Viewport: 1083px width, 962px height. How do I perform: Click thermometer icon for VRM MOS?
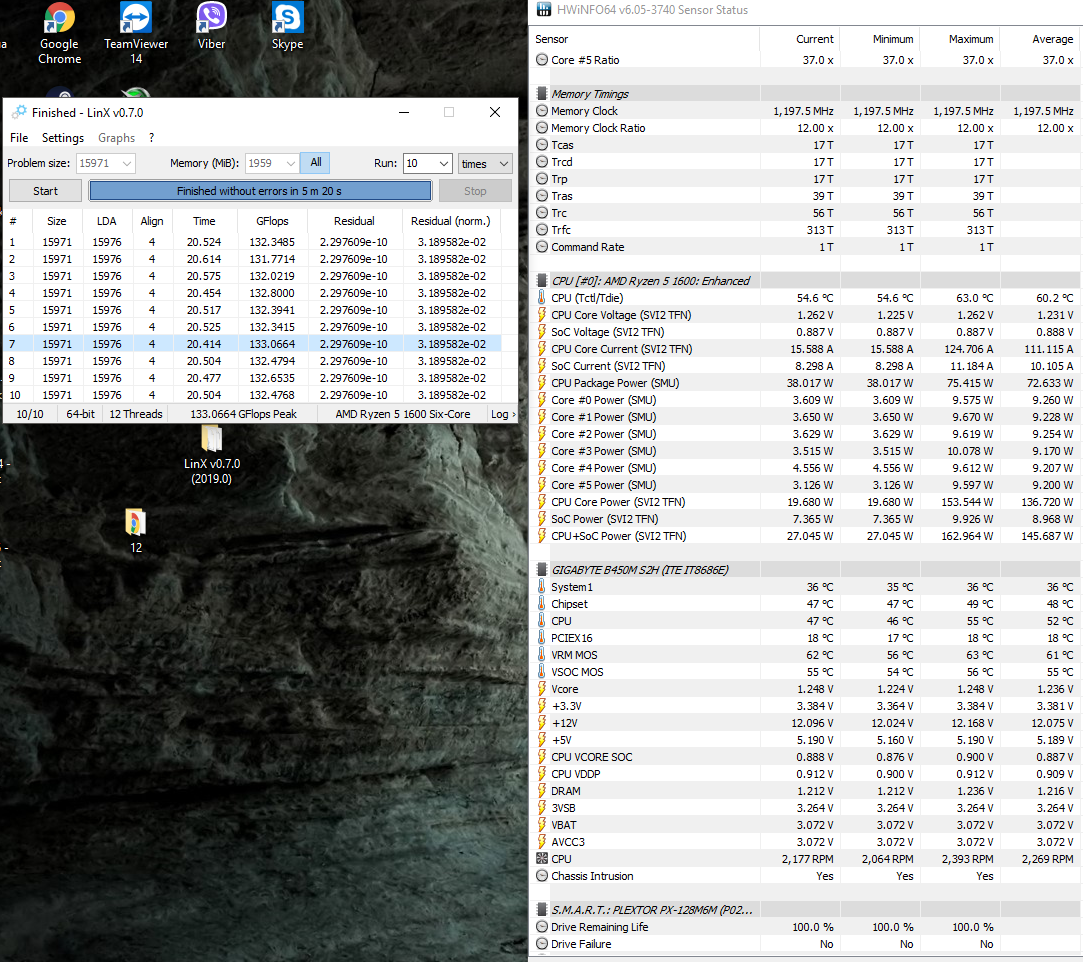click(x=542, y=655)
